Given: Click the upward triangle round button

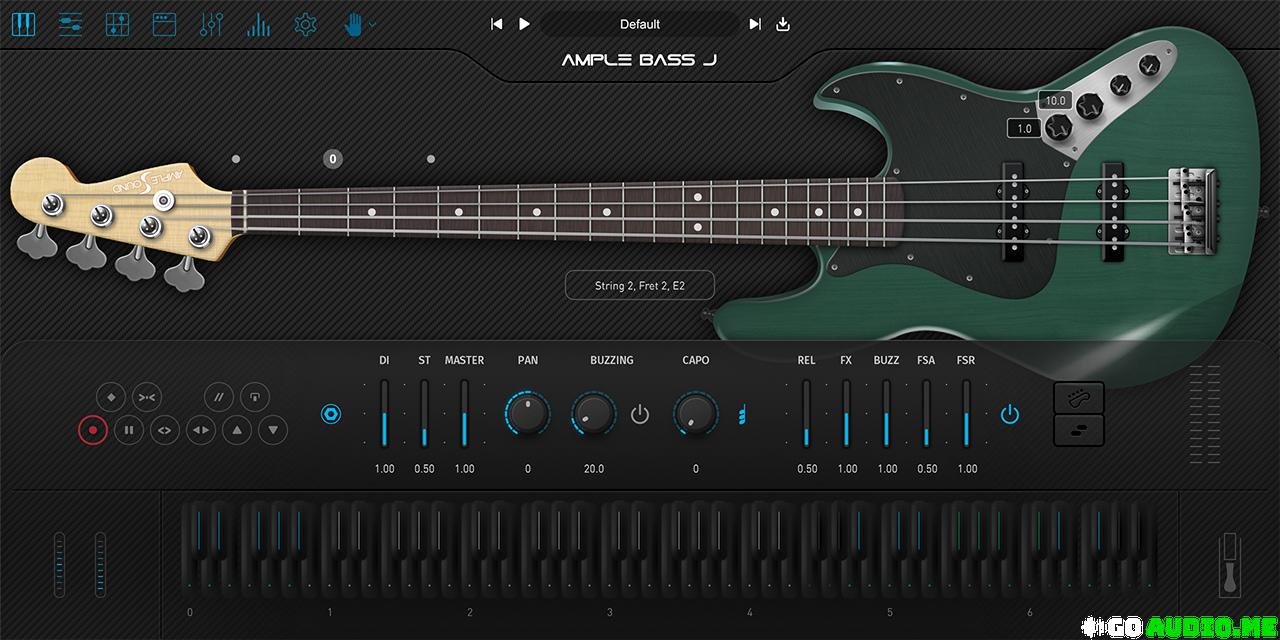Looking at the screenshot, I should point(237,431).
